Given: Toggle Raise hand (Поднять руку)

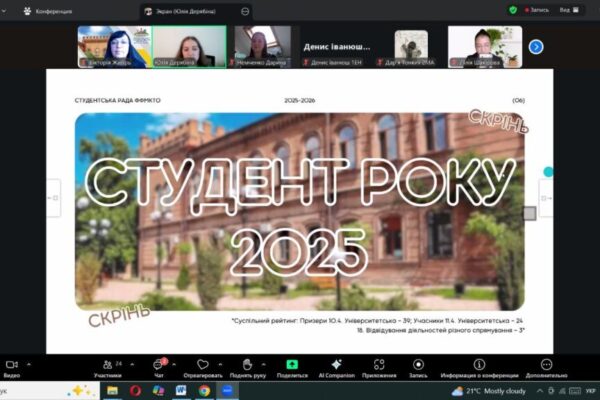Looking at the screenshot, I should 248,367.
